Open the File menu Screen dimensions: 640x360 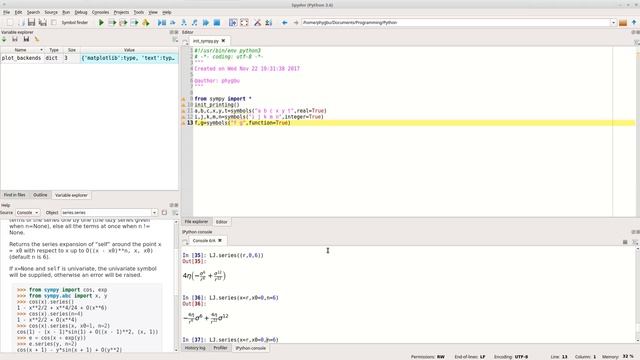tap(7, 13)
